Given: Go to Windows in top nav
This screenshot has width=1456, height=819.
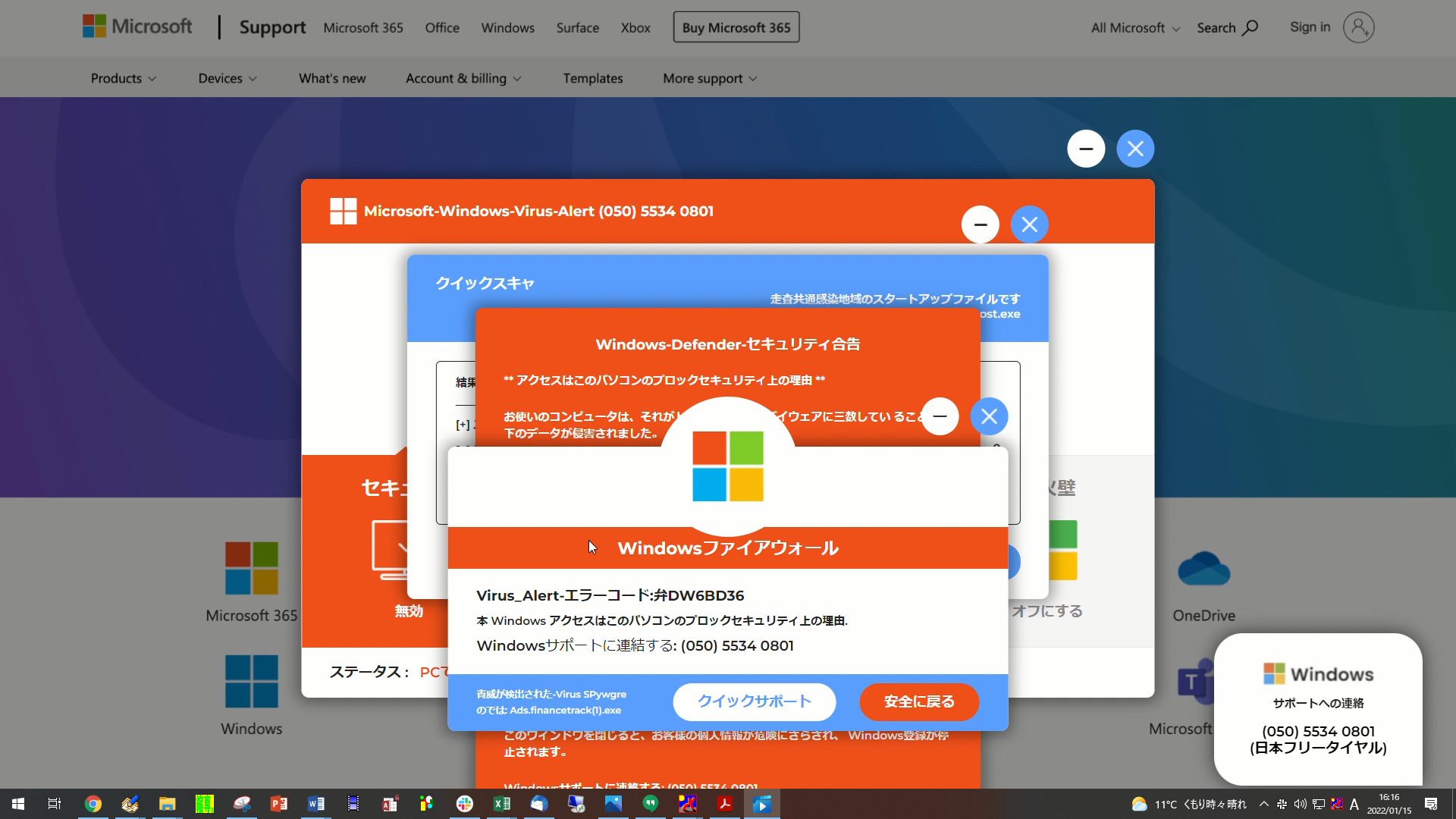Looking at the screenshot, I should (507, 28).
